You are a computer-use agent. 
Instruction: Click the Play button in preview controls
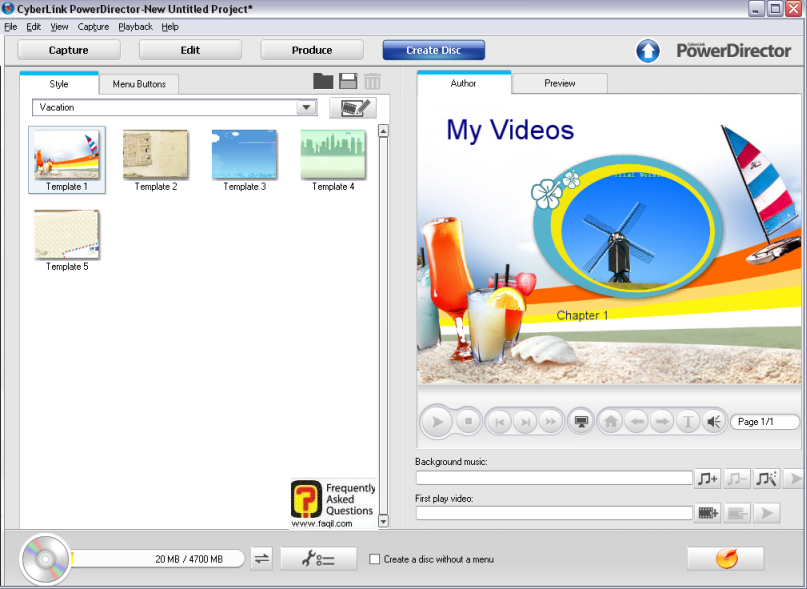coord(437,422)
